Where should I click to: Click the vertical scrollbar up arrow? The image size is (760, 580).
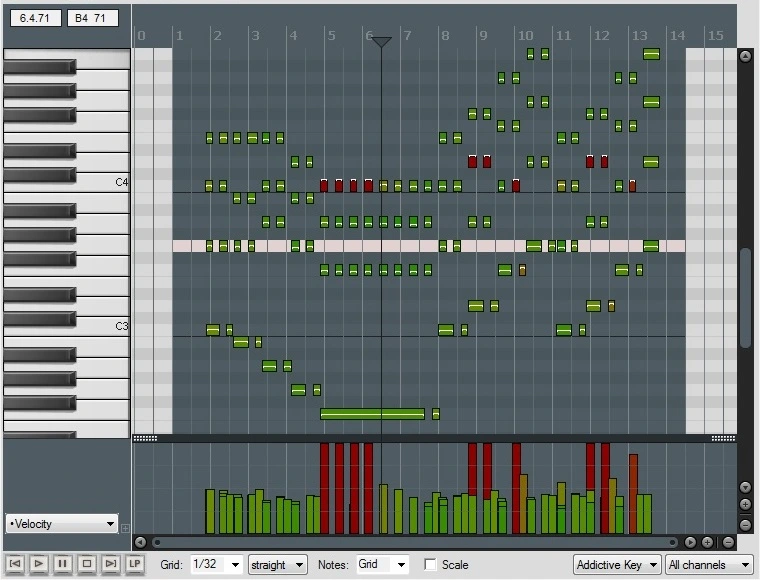click(746, 56)
